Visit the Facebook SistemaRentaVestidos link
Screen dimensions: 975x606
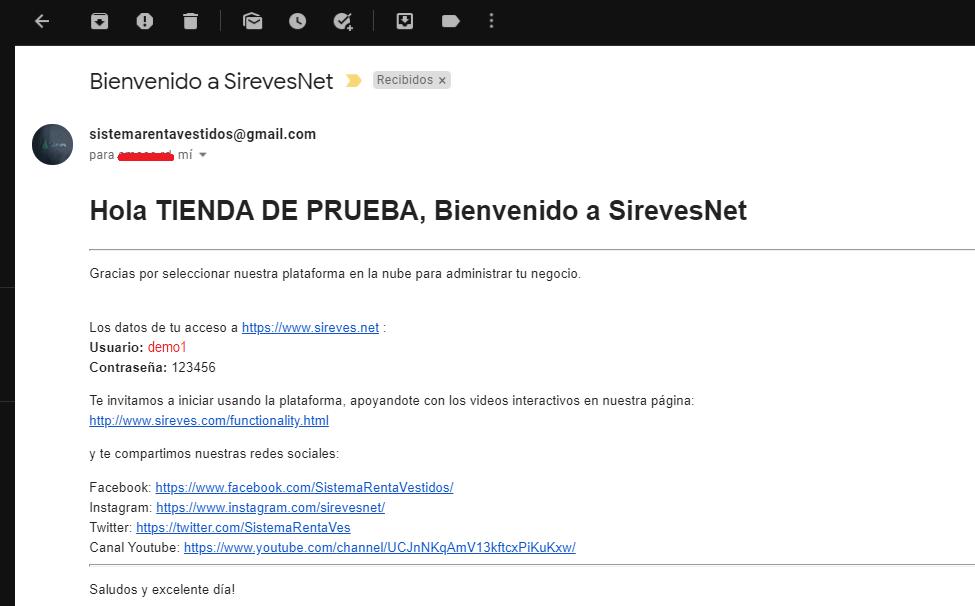point(304,487)
